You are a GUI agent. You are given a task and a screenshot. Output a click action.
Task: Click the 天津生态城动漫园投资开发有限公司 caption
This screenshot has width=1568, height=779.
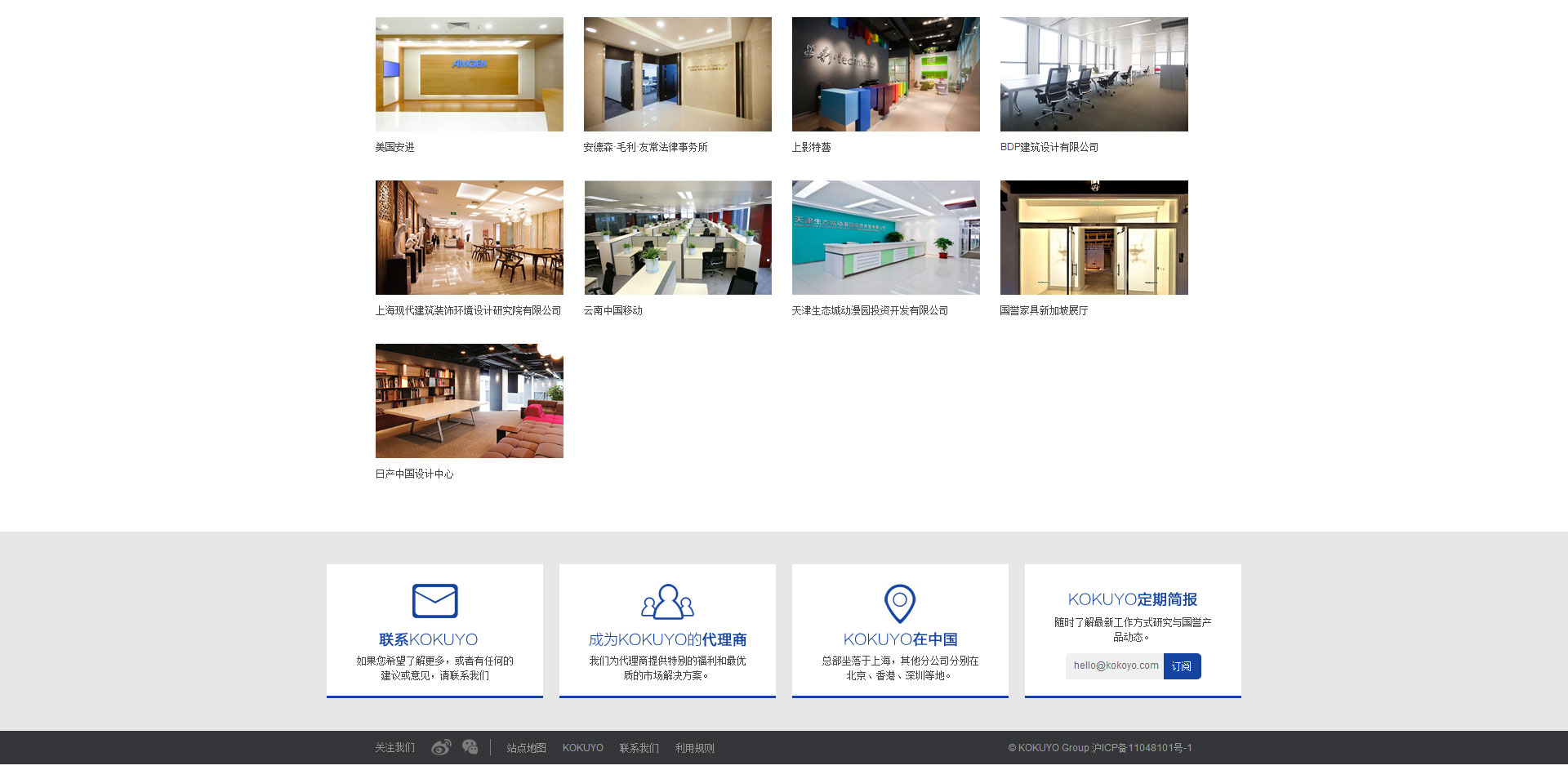tap(871, 310)
